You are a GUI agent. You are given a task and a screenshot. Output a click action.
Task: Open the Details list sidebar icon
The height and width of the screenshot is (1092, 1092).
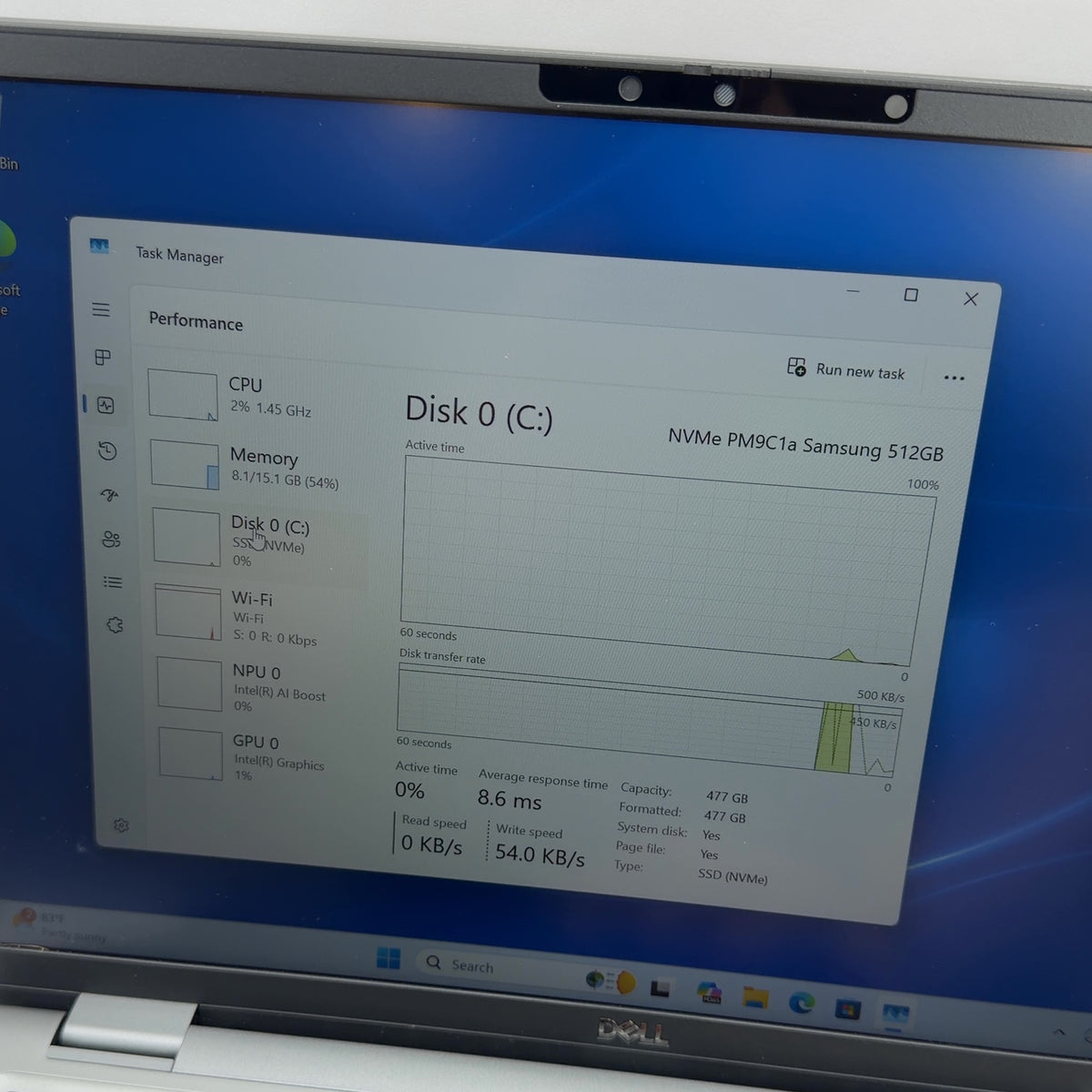pos(112,582)
